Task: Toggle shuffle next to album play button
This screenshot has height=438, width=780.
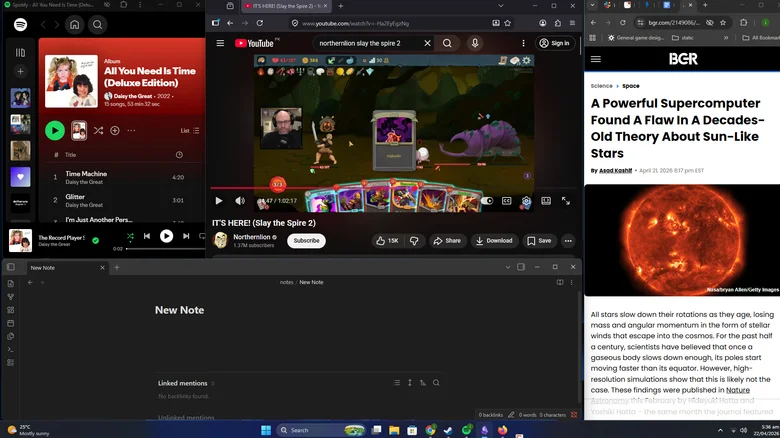Action: pyautogui.click(x=98, y=130)
